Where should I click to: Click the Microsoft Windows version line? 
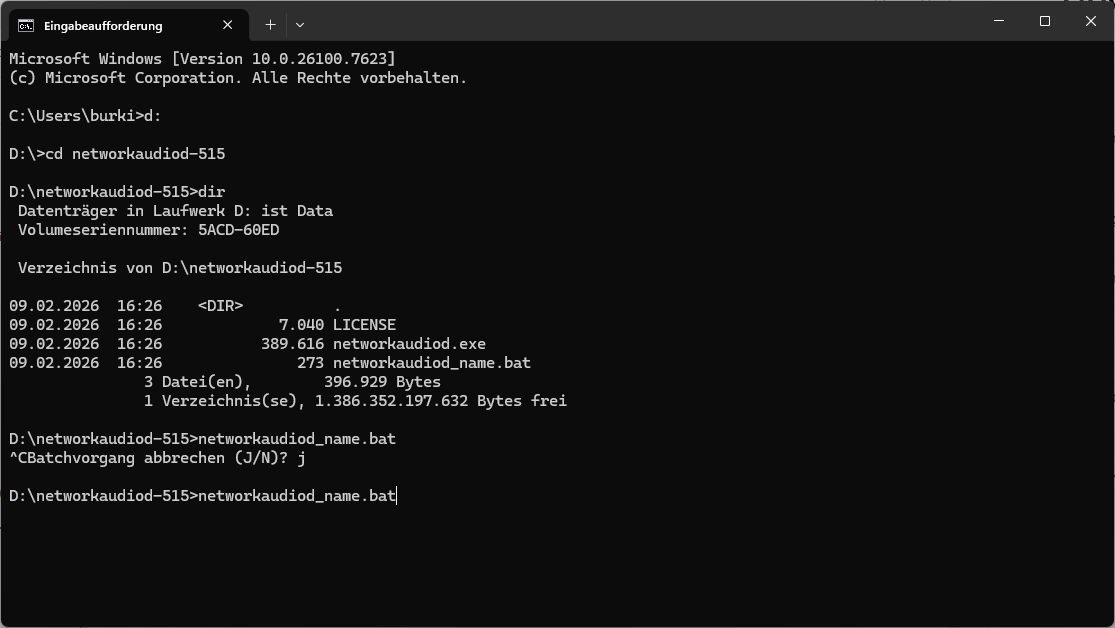pos(202,59)
